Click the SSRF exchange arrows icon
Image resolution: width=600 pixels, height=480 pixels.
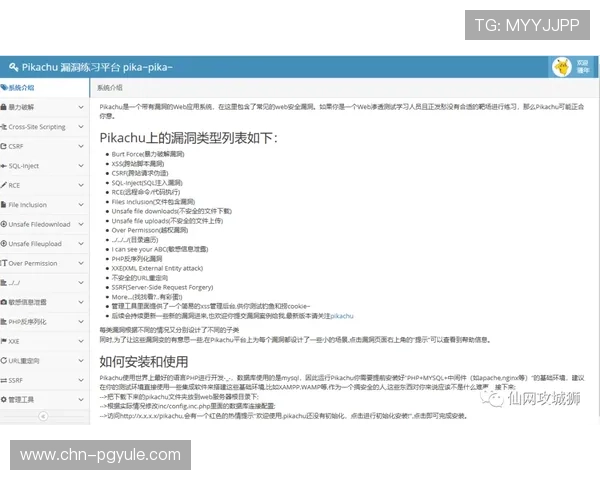click(x=3, y=380)
